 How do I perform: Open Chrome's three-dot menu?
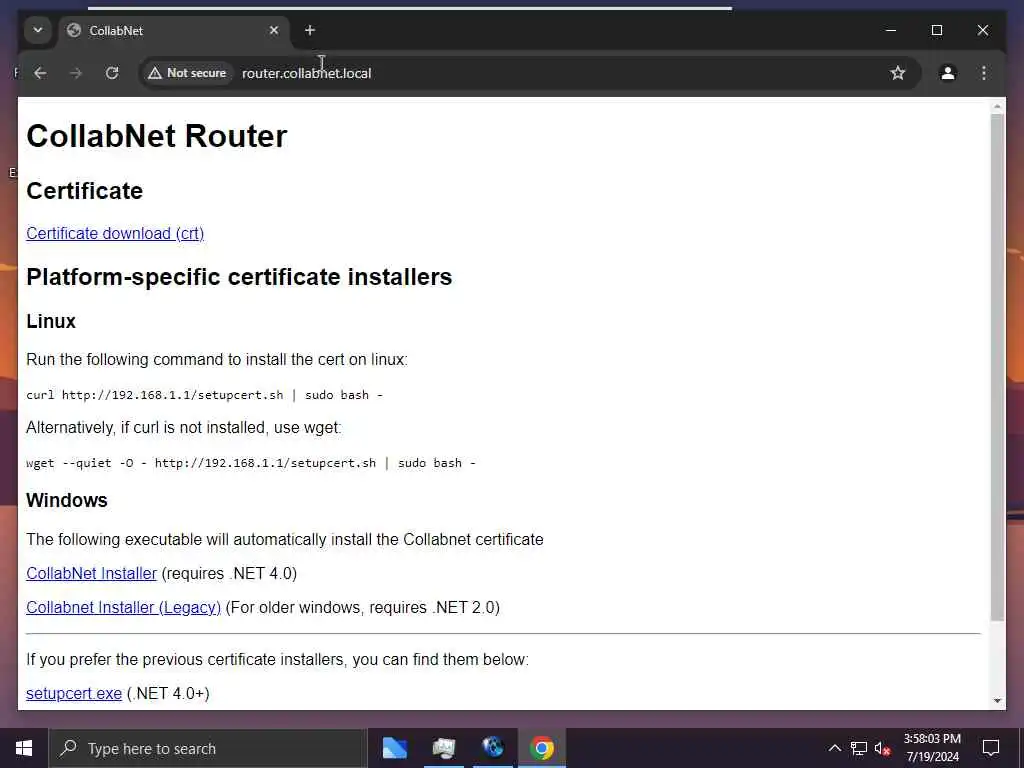[984, 73]
